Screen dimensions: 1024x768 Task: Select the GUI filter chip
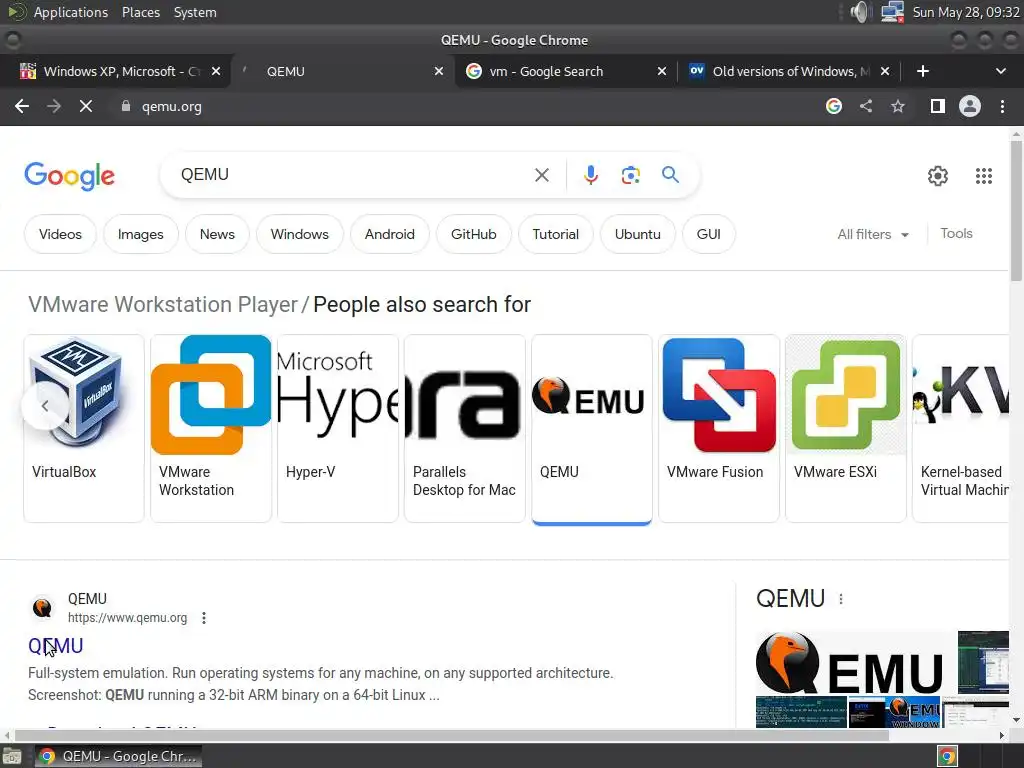[709, 234]
